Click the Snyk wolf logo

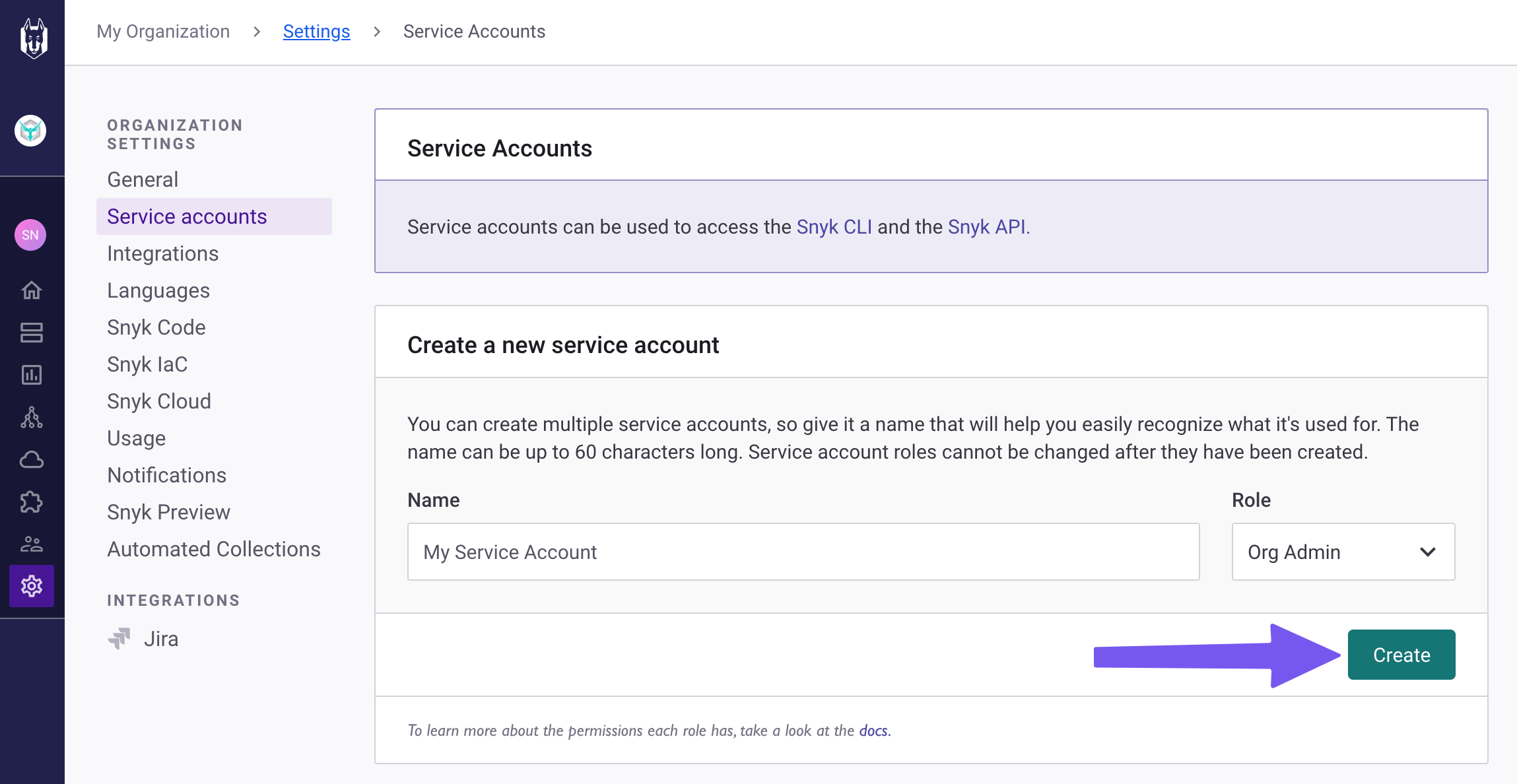[x=31, y=38]
